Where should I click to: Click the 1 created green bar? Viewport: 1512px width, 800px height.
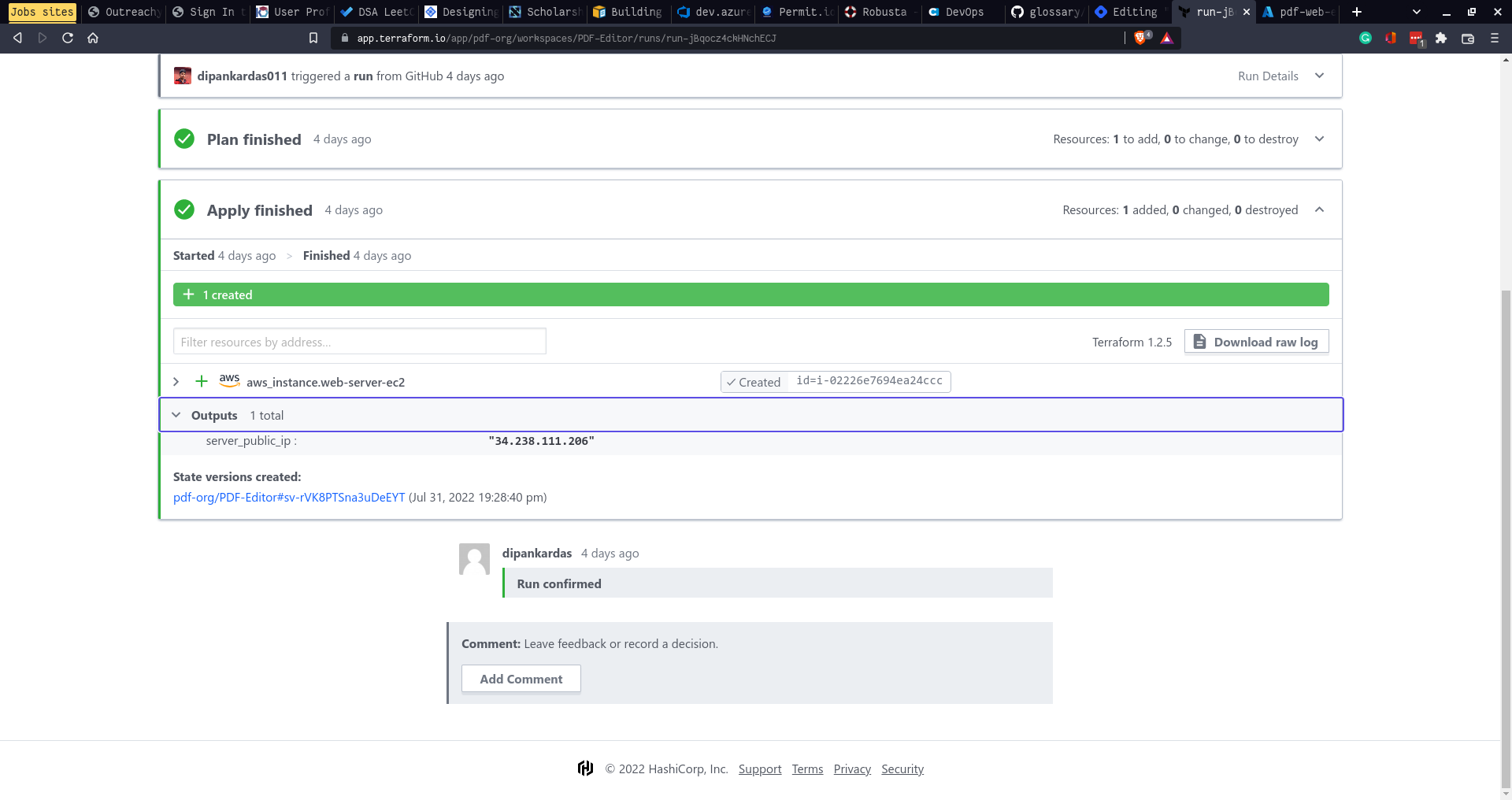pyautogui.click(x=751, y=294)
